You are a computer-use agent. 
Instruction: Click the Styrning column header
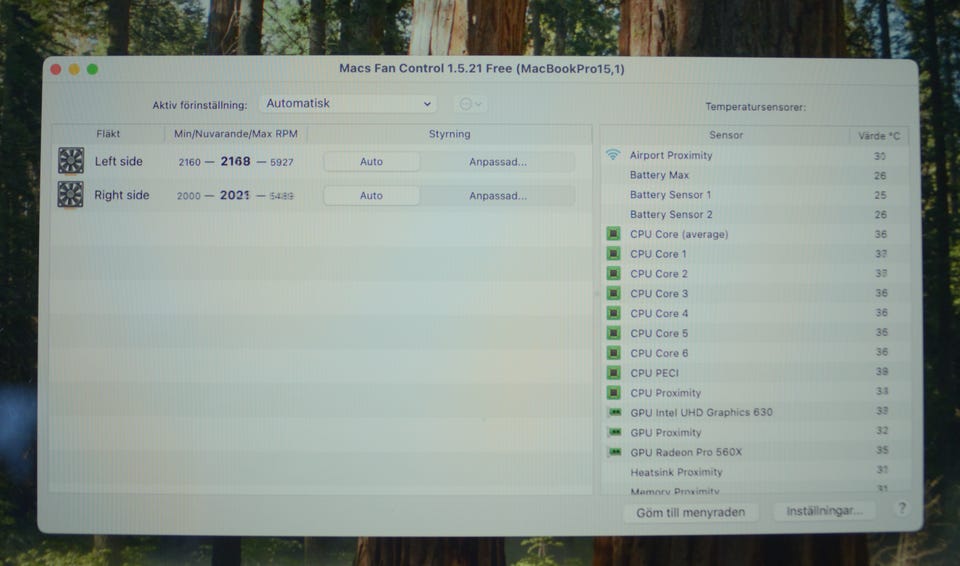pos(449,134)
